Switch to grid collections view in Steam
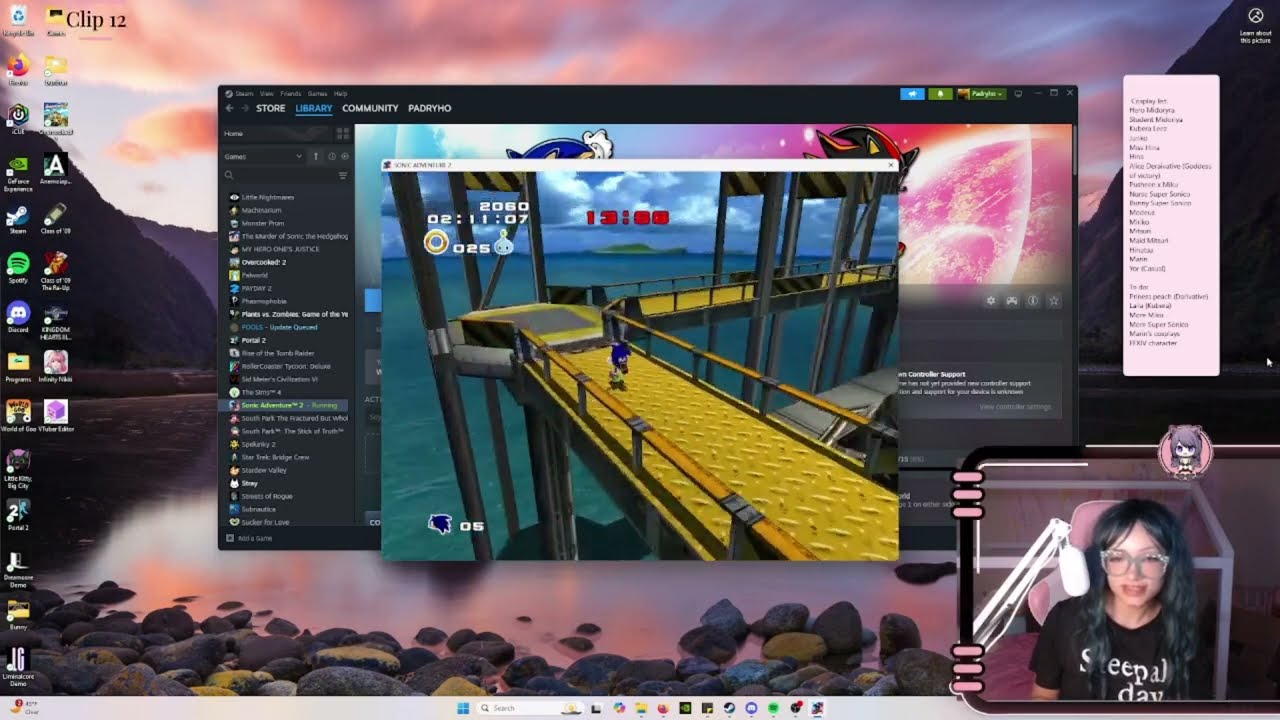The image size is (1280, 720). pyautogui.click(x=342, y=133)
